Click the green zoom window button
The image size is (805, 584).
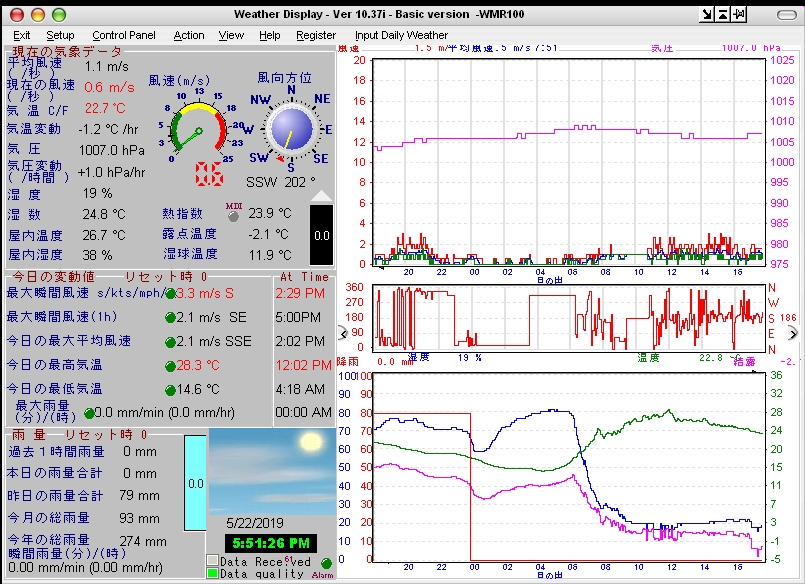(59, 15)
